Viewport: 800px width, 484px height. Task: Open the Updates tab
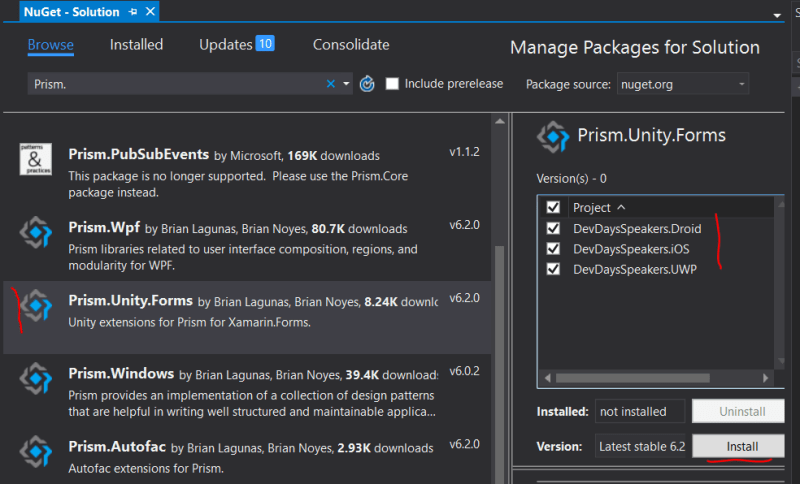pos(226,45)
